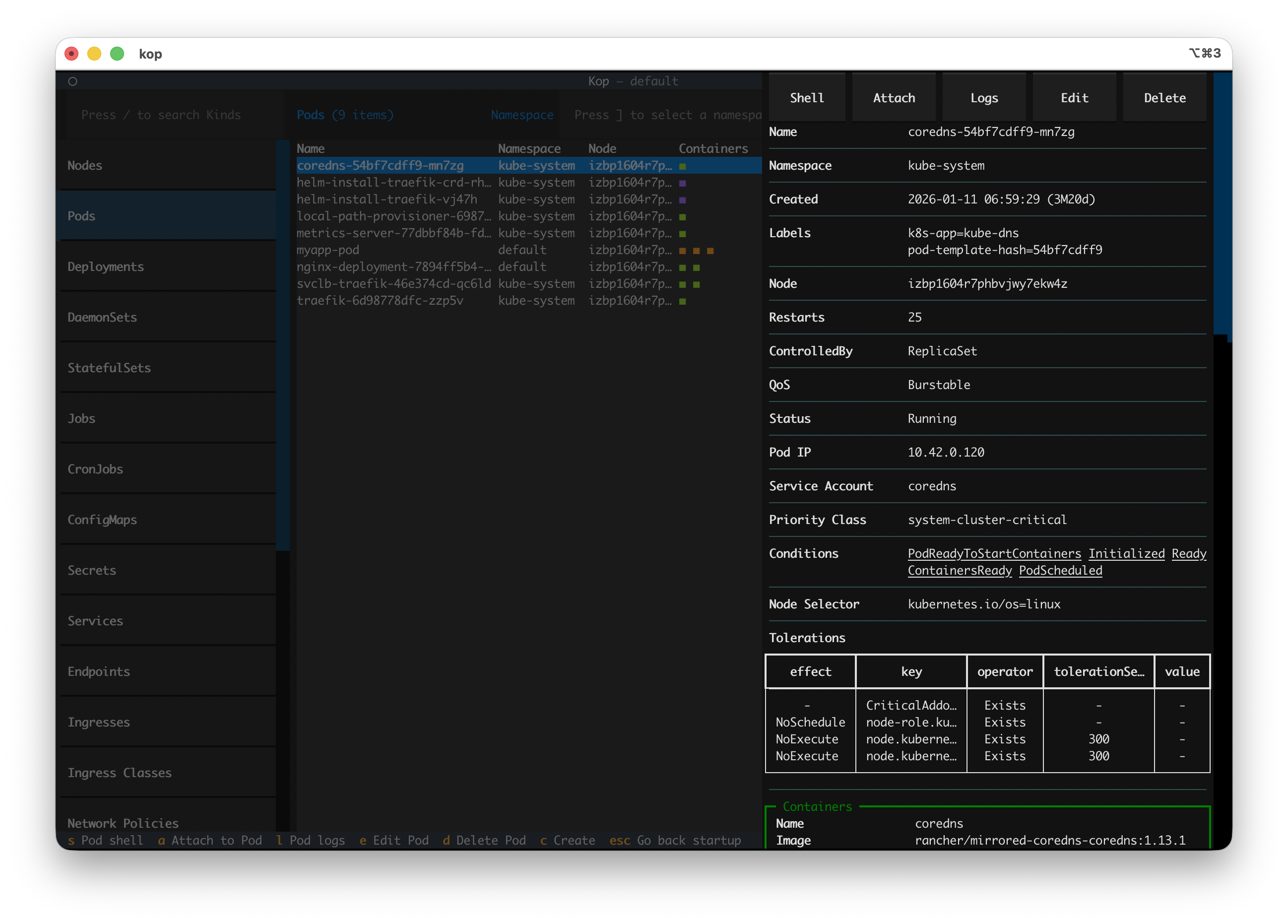
Task: Click the green container square of traefik-6d98778dfc-zzp5v
Action: click(x=683, y=301)
